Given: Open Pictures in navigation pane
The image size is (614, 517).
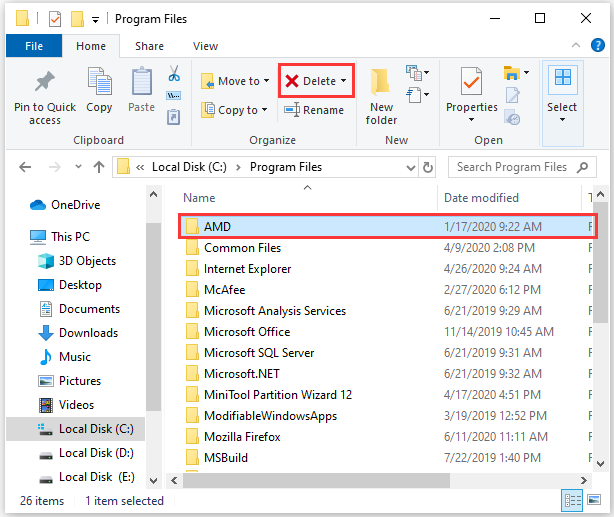Looking at the screenshot, I should [x=69, y=381].
